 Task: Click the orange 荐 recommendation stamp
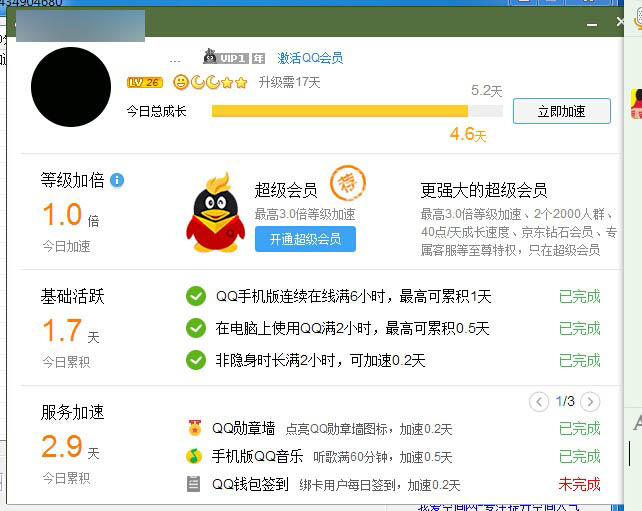click(x=348, y=183)
